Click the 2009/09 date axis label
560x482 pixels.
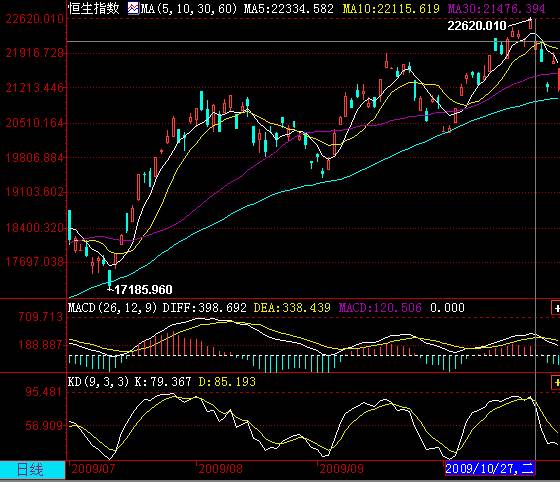[x=341, y=468]
